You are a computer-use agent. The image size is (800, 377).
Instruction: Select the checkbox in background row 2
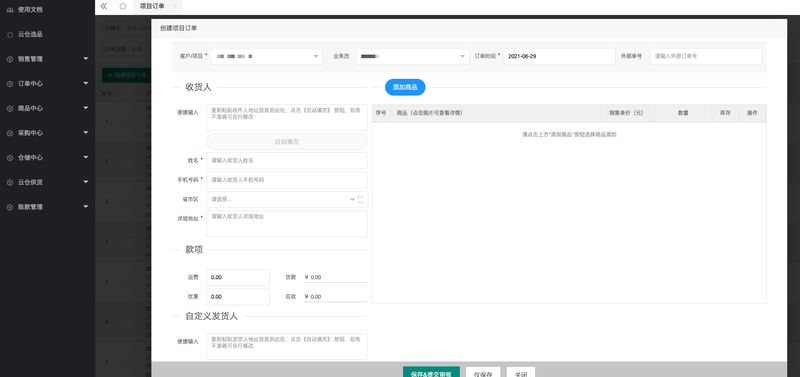click(129, 162)
